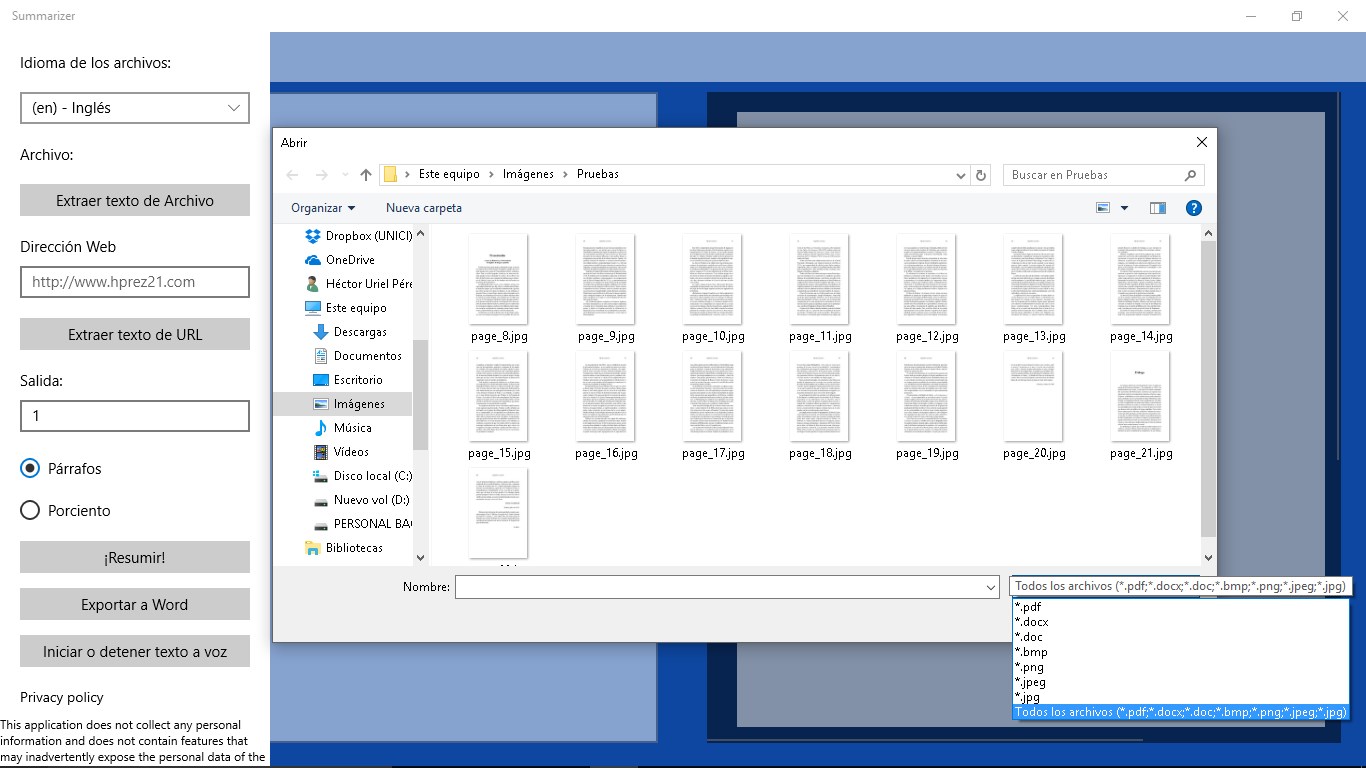Select OneDrive in navigation pane

(x=339, y=260)
